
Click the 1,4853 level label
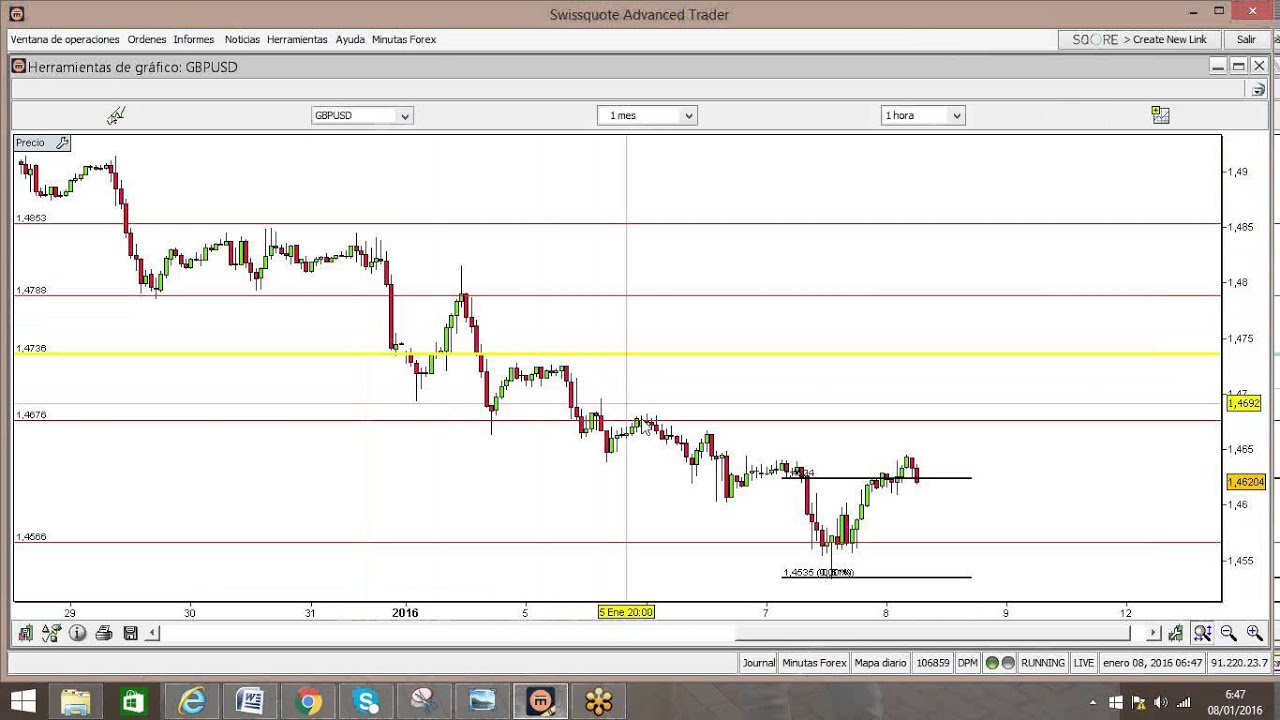[x=31, y=217]
